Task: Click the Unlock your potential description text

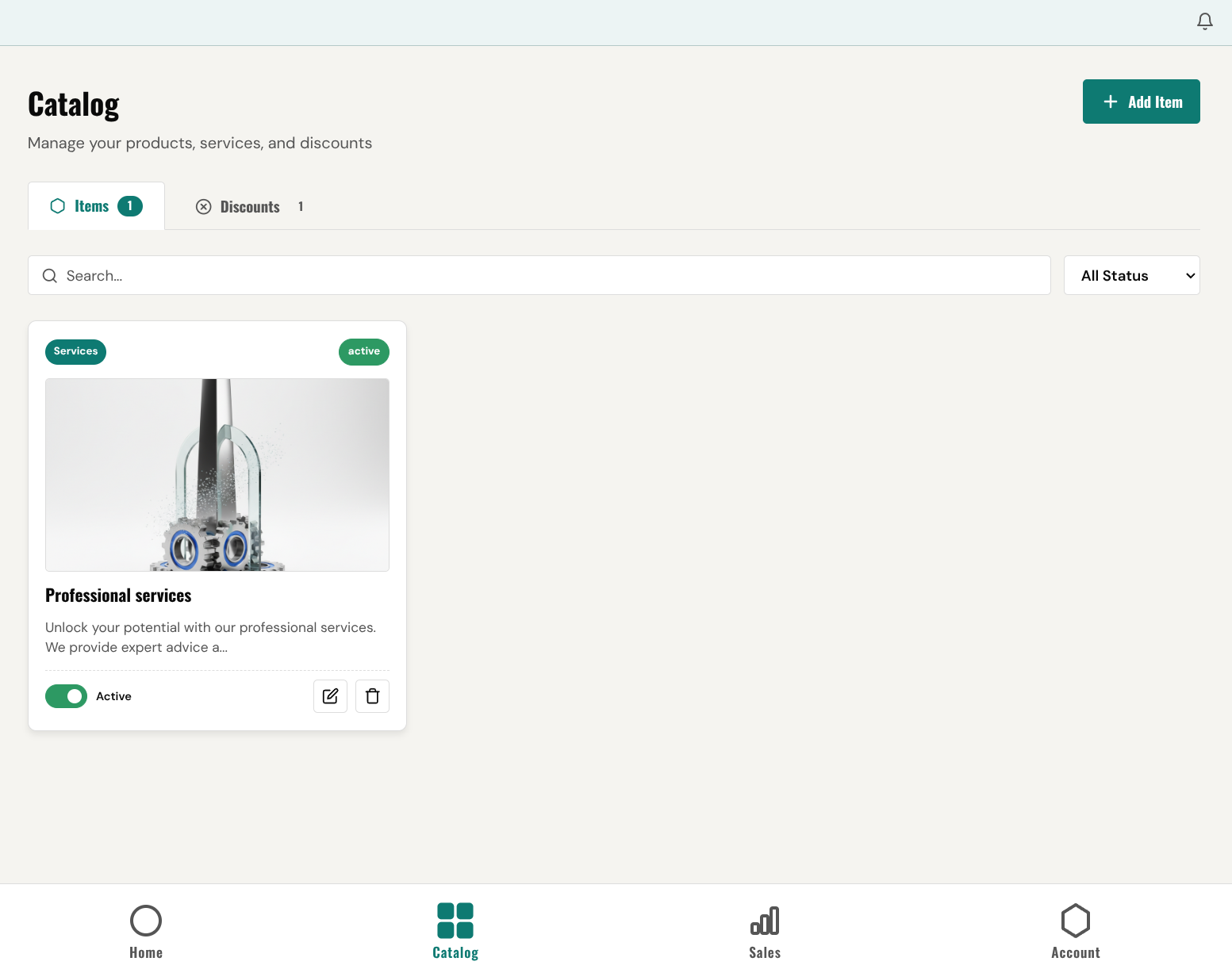Action: coord(211,638)
